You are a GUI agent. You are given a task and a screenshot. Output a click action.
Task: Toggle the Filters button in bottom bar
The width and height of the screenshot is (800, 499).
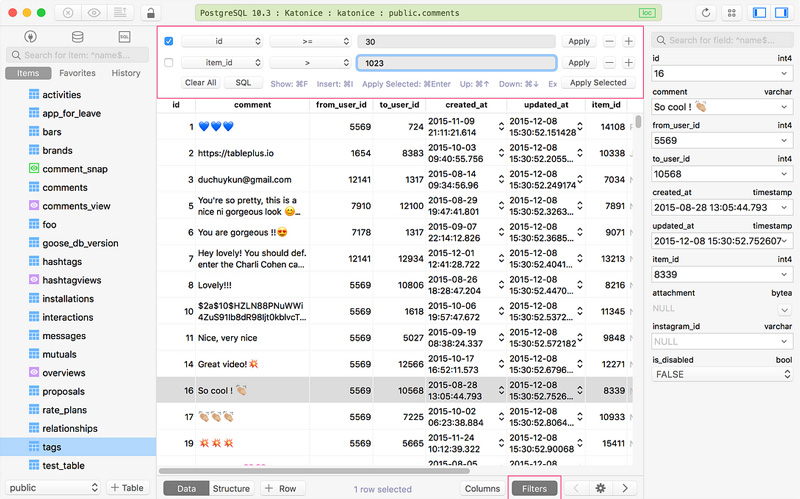(x=535, y=488)
